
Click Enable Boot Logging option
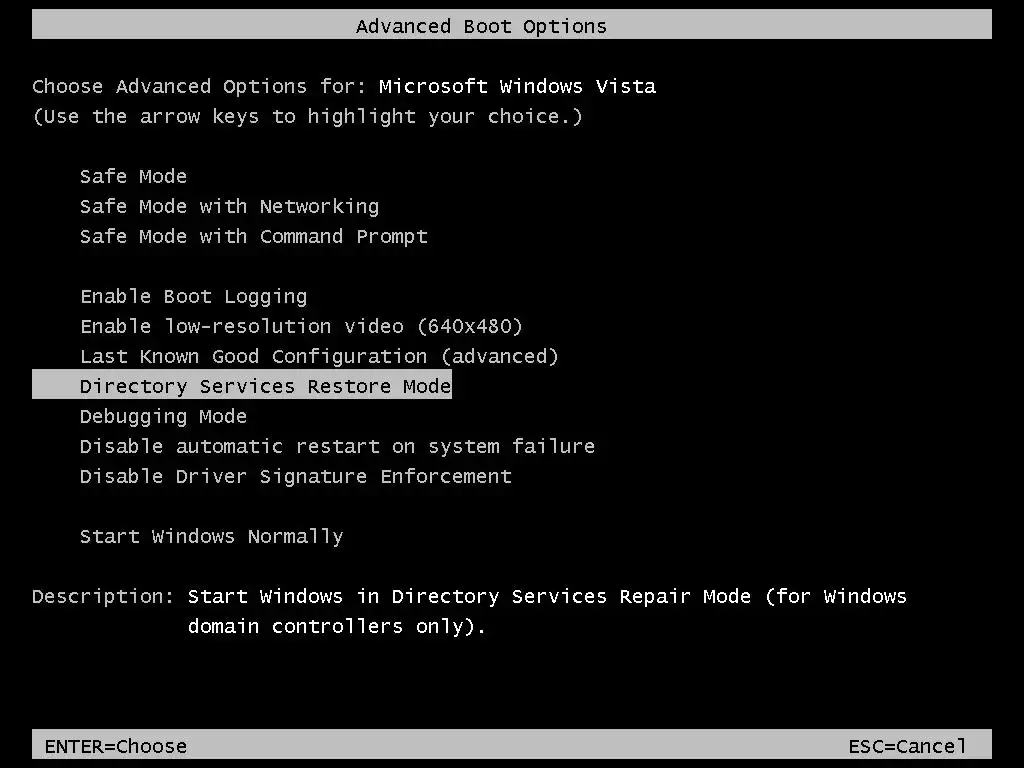(x=193, y=296)
